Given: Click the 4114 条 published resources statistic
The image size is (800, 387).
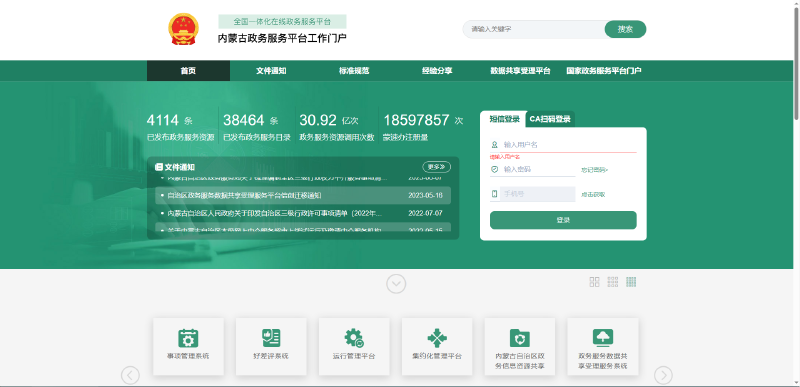Looking at the screenshot, I should click(181, 127).
